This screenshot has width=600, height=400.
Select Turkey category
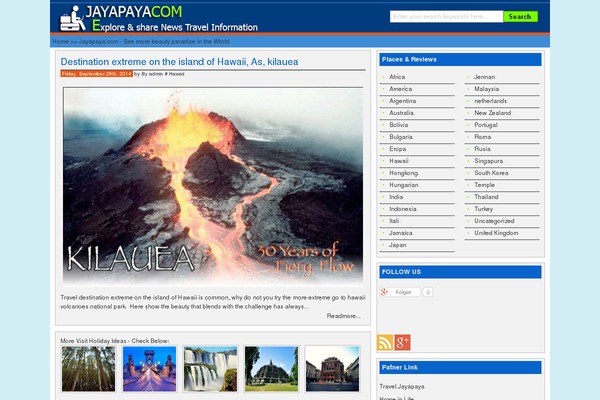pyautogui.click(x=483, y=209)
